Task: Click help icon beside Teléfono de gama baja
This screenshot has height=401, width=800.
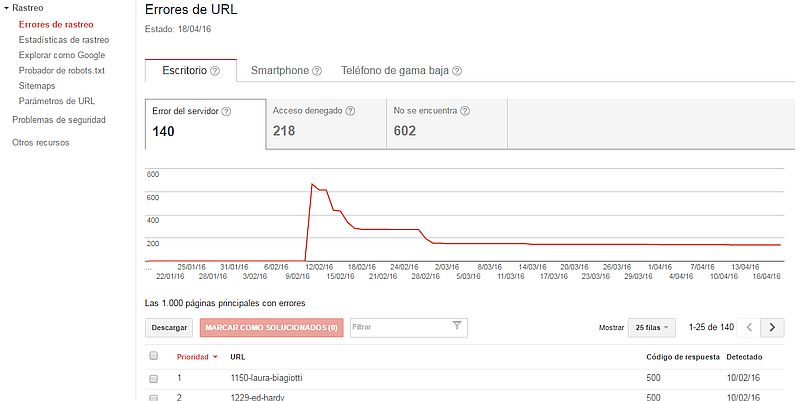Action: pyautogui.click(x=457, y=71)
